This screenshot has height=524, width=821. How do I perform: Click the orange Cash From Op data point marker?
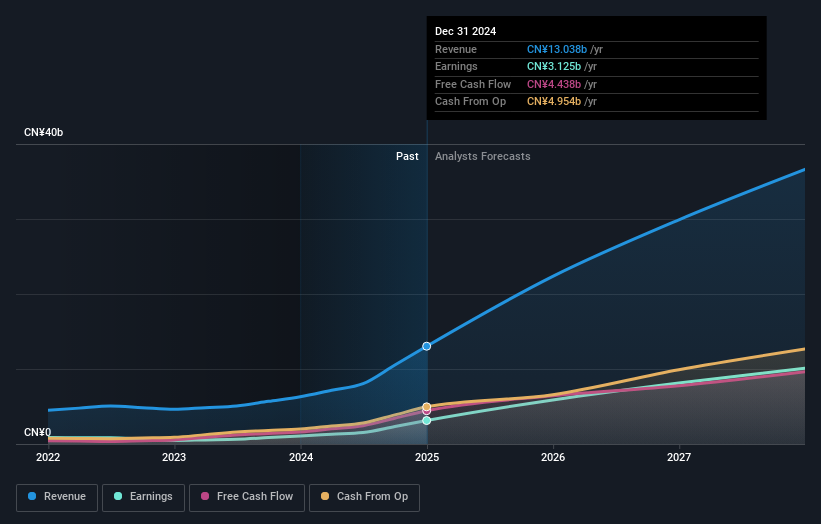(427, 407)
